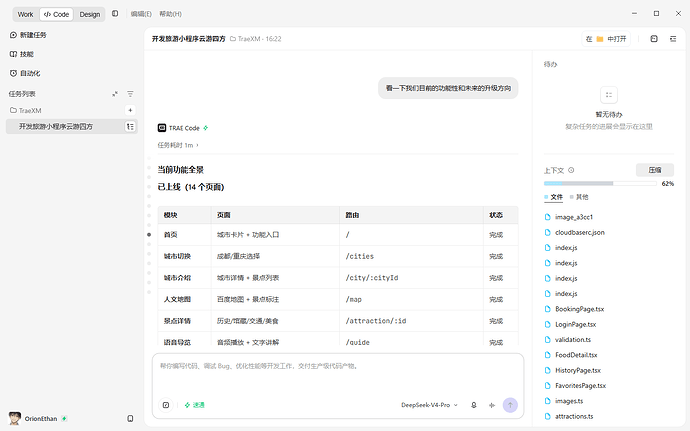Click the clock icon beside 自动化
This screenshot has width=690, height=431.
(13, 73)
